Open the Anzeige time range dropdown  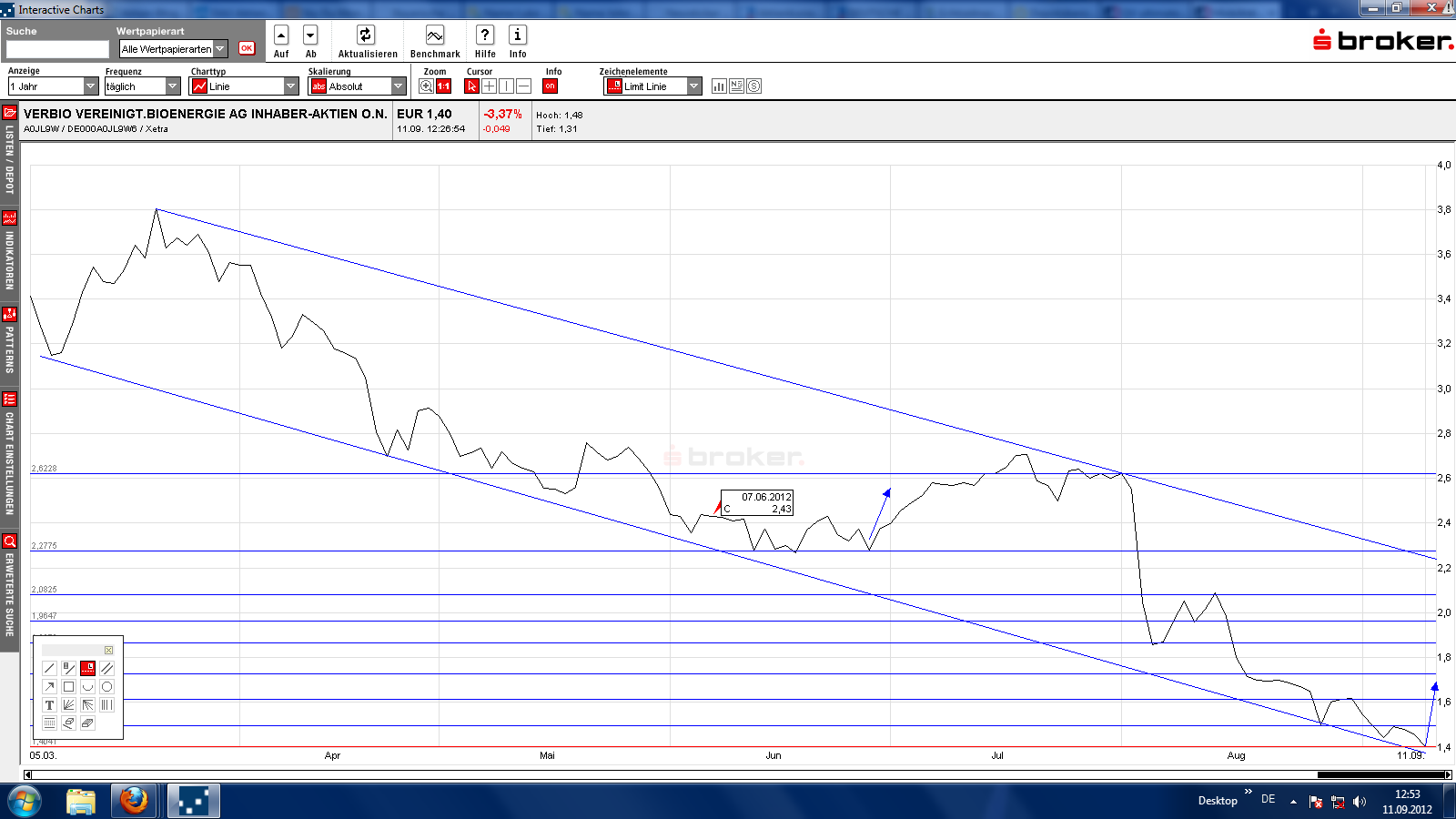[53, 86]
